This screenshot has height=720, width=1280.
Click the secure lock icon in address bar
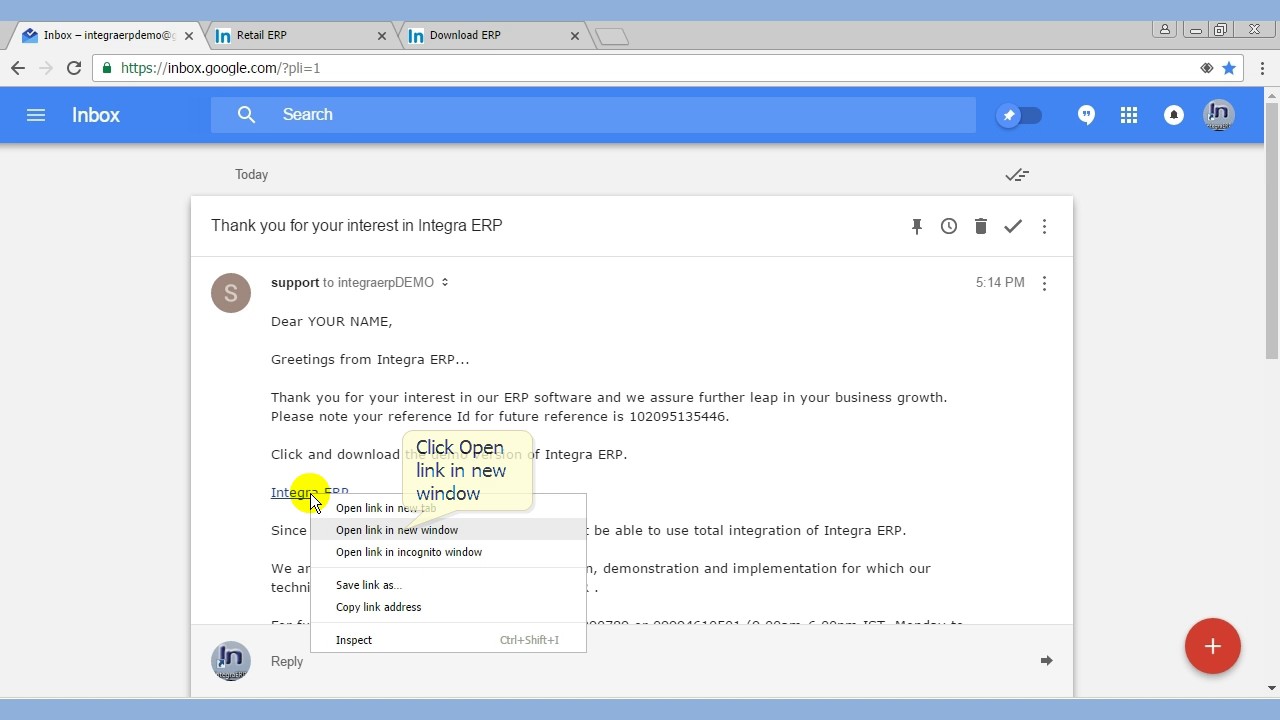107,68
